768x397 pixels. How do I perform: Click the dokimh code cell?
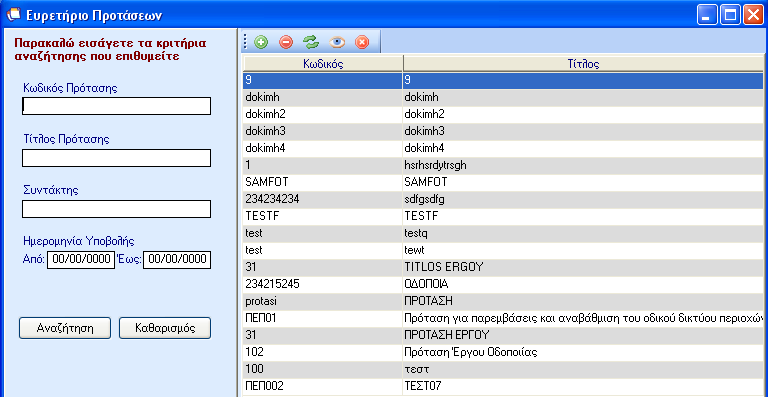point(323,97)
